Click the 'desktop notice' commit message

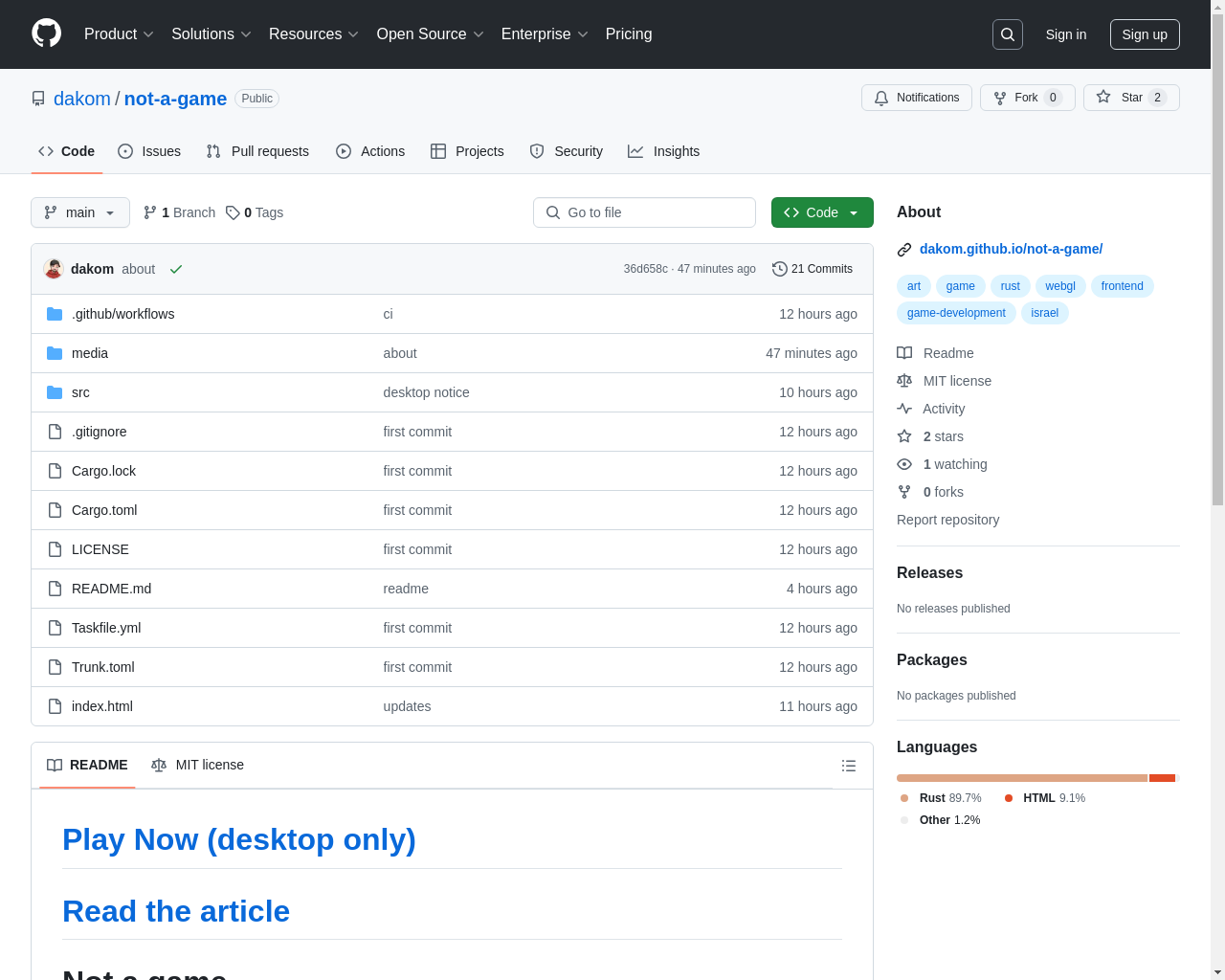(426, 392)
